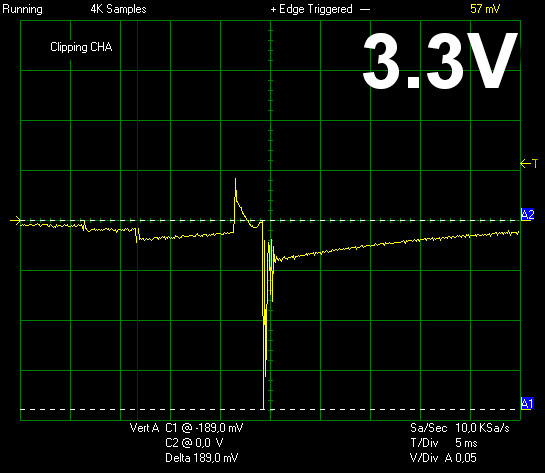Screen dimensions: 545x473
Task: Click the V/Div A 0,05 setting
Action: point(443,458)
